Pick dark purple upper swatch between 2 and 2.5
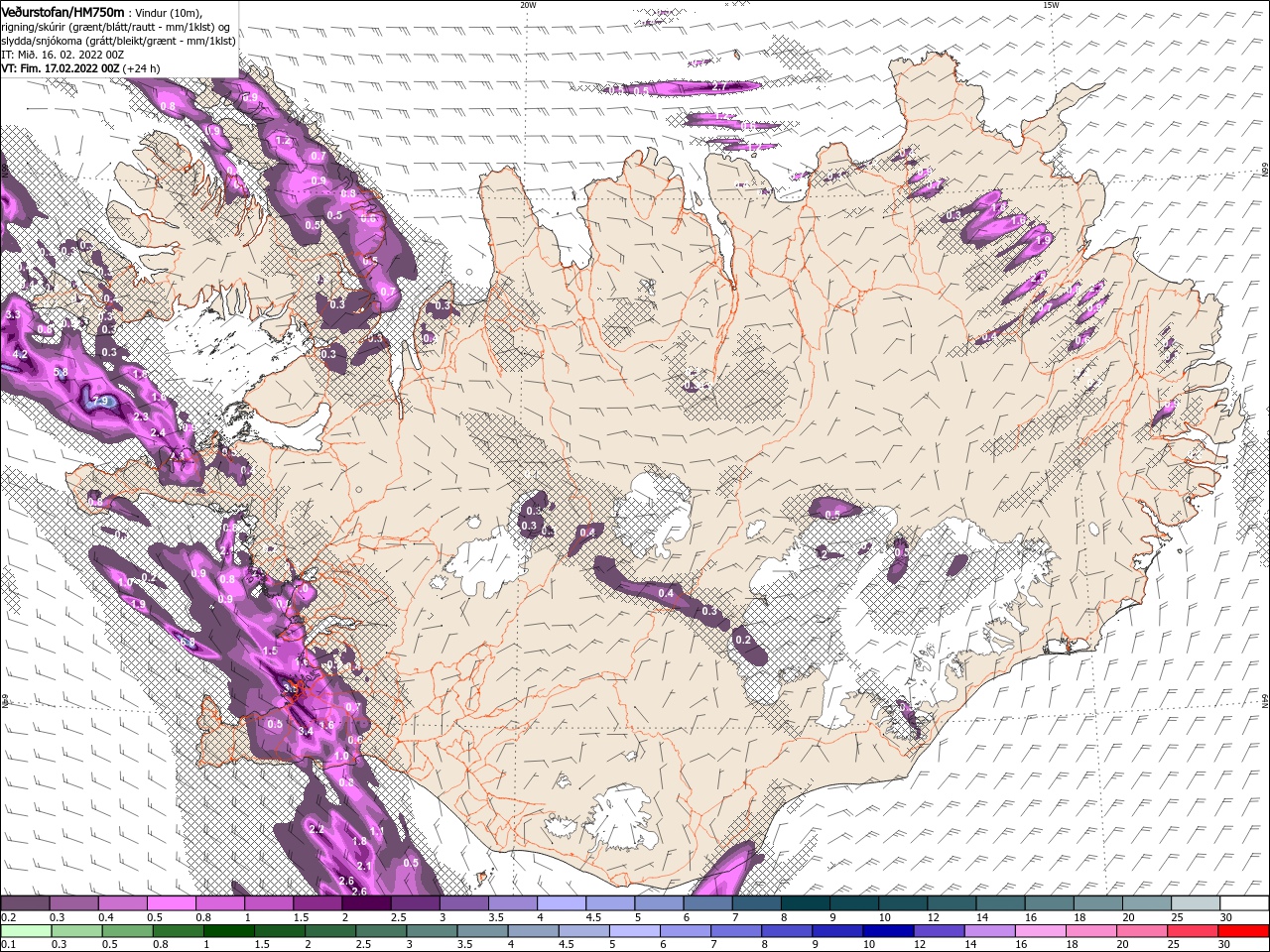Image resolution: width=1270 pixels, height=952 pixels. coord(366,903)
